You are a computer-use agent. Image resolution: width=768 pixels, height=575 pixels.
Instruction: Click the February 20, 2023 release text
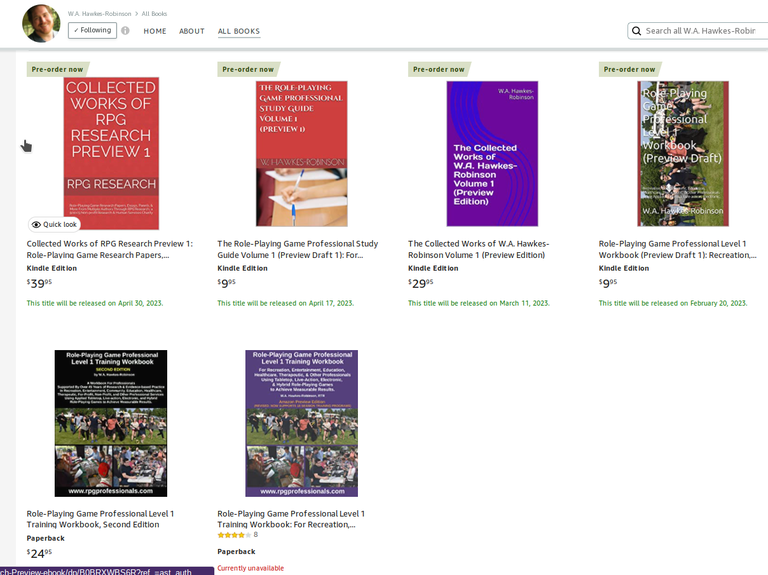click(x=673, y=303)
